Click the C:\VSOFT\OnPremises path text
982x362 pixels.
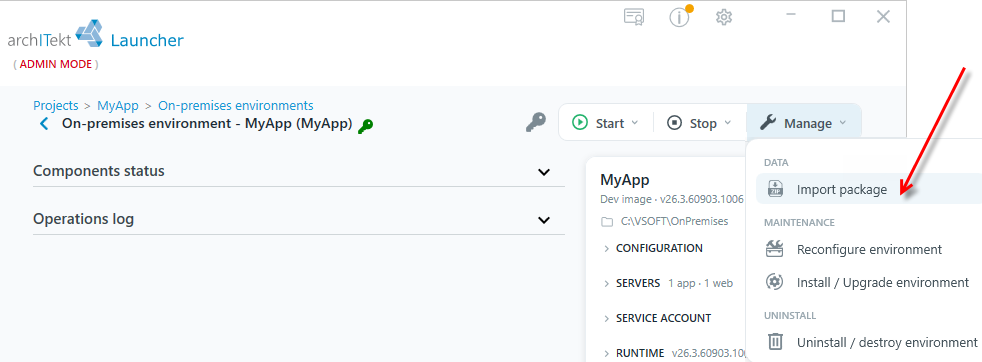[x=674, y=222]
